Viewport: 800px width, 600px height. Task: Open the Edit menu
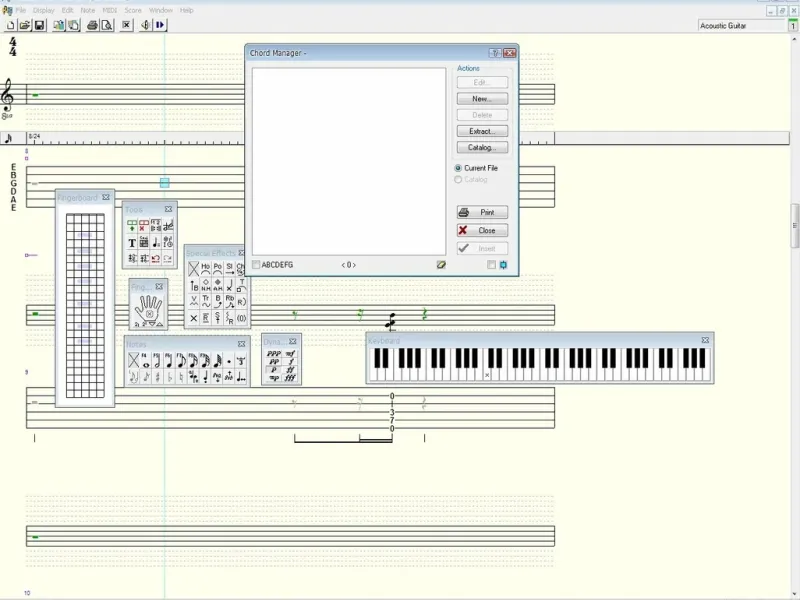67,10
